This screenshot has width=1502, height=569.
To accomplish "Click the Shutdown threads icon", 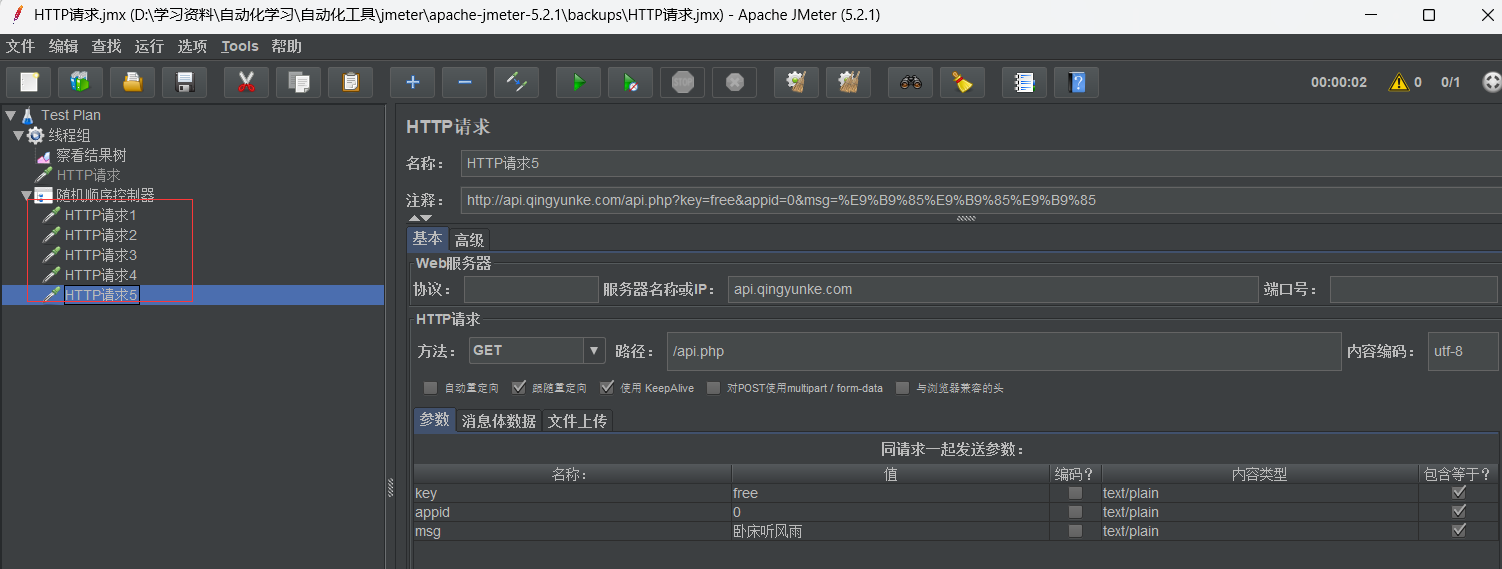I will coord(734,82).
